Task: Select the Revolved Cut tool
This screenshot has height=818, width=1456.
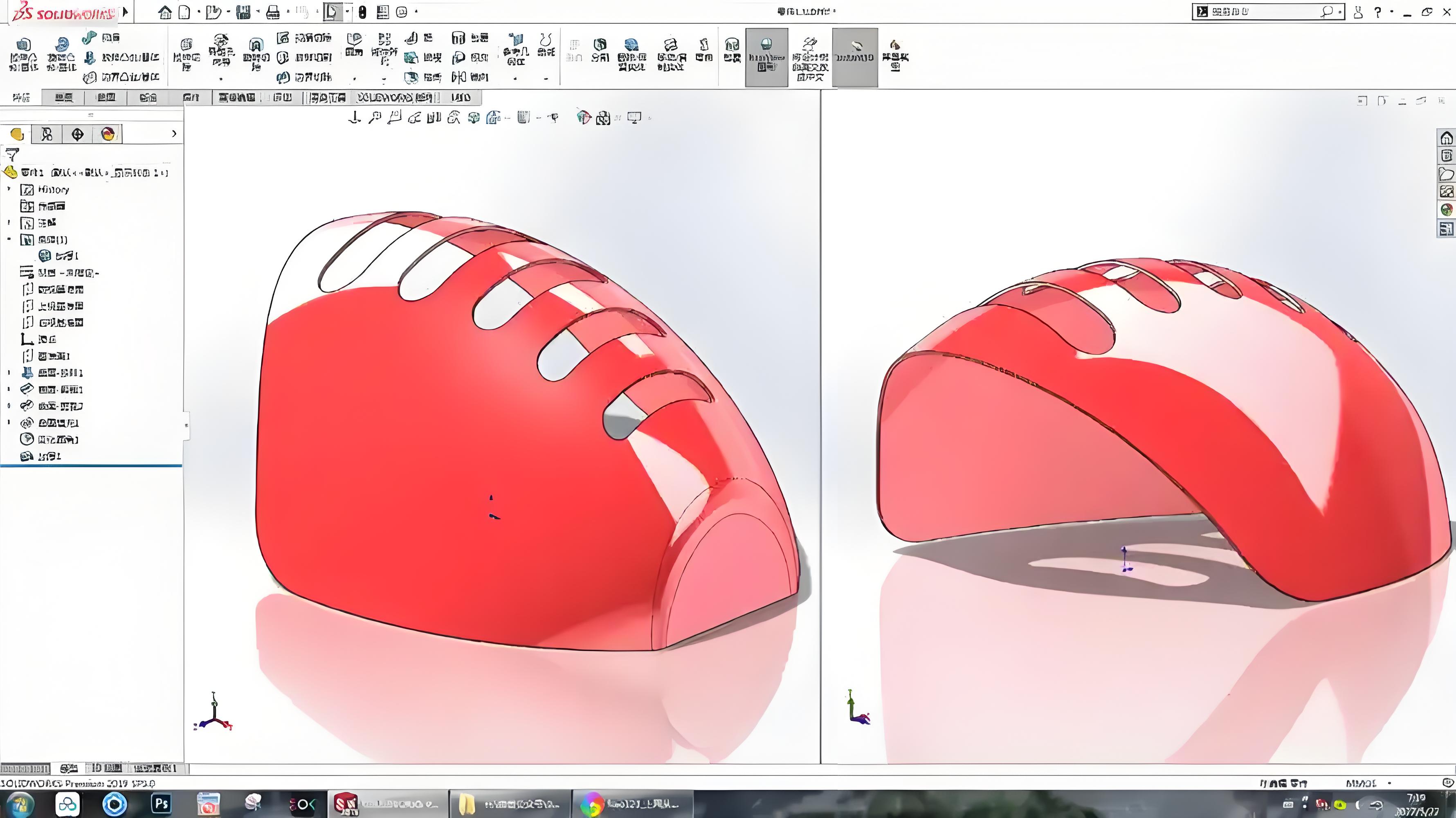Action: pyautogui.click(x=256, y=55)
